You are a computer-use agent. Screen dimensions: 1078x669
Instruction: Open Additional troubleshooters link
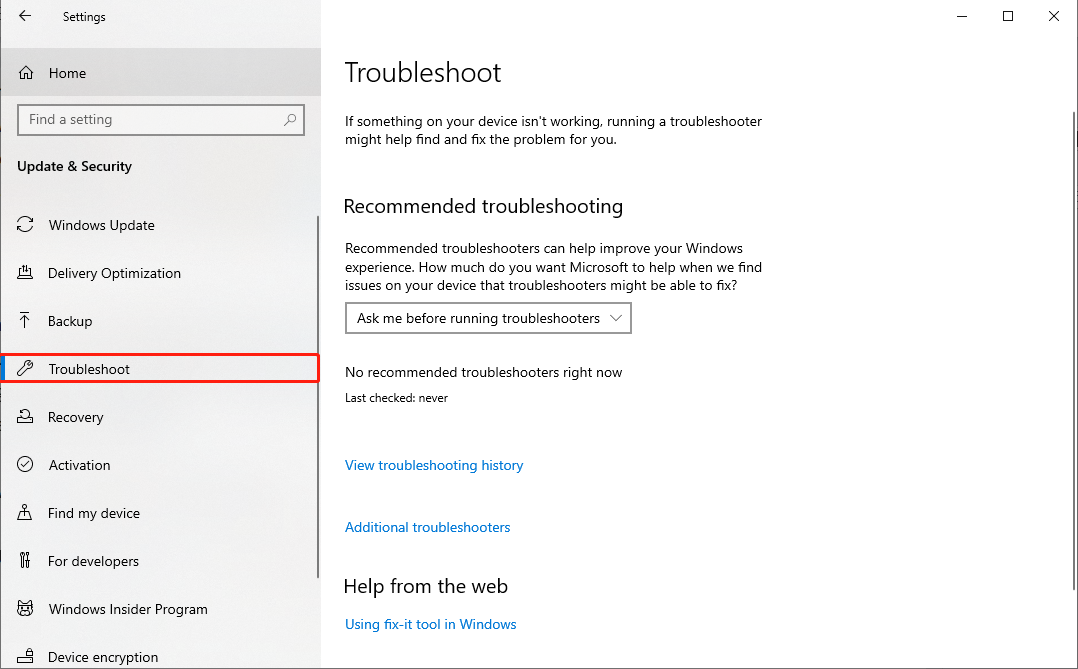pyautogui.click(x=428, y=527)
